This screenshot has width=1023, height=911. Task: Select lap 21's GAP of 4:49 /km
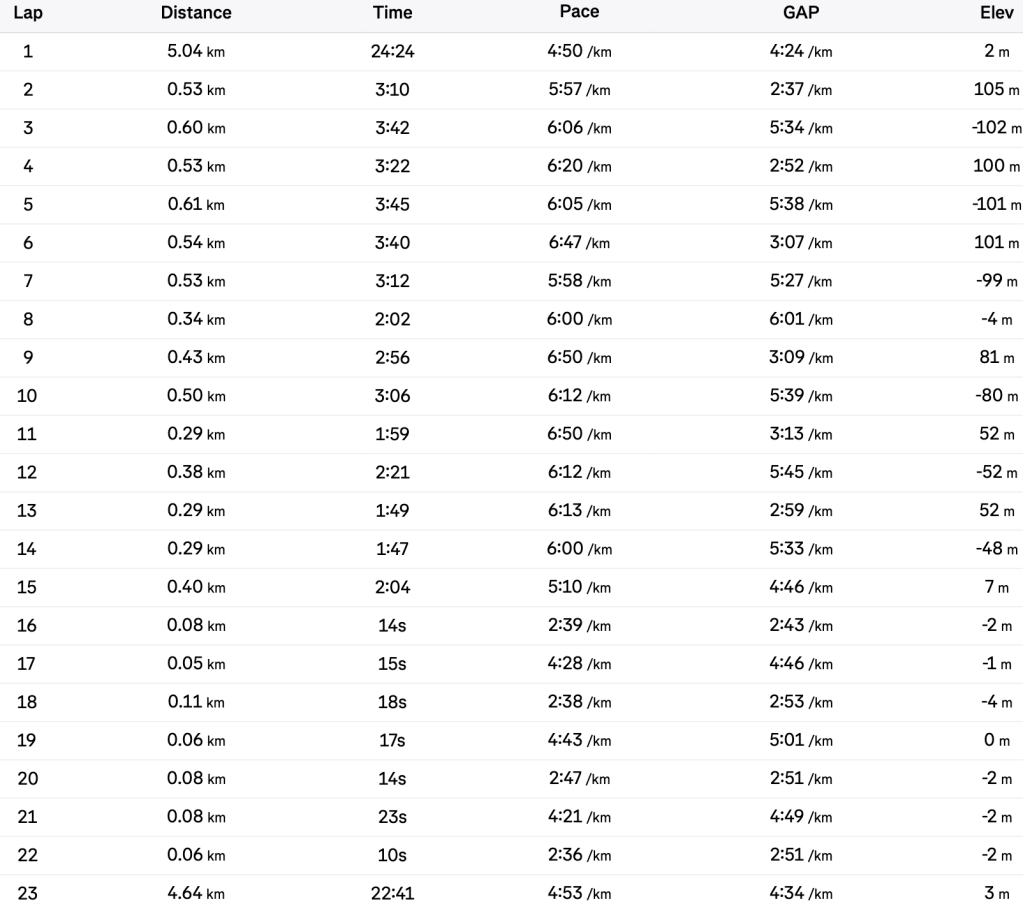[801, 817]
